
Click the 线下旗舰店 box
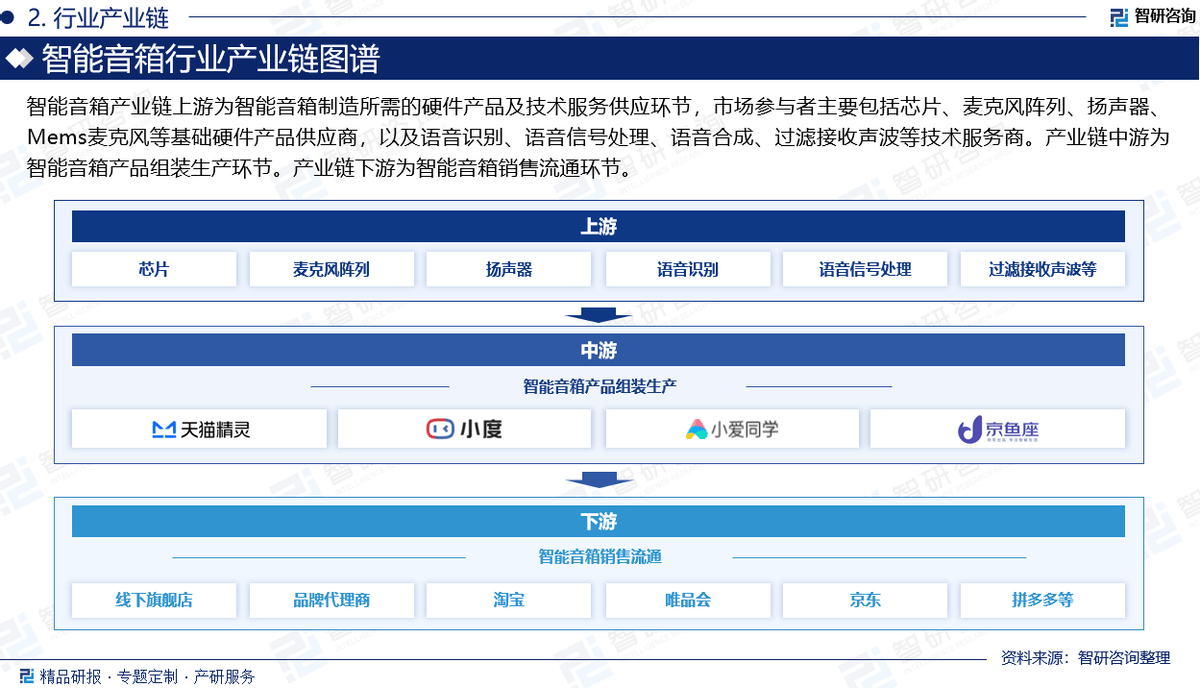pos(154,600)
